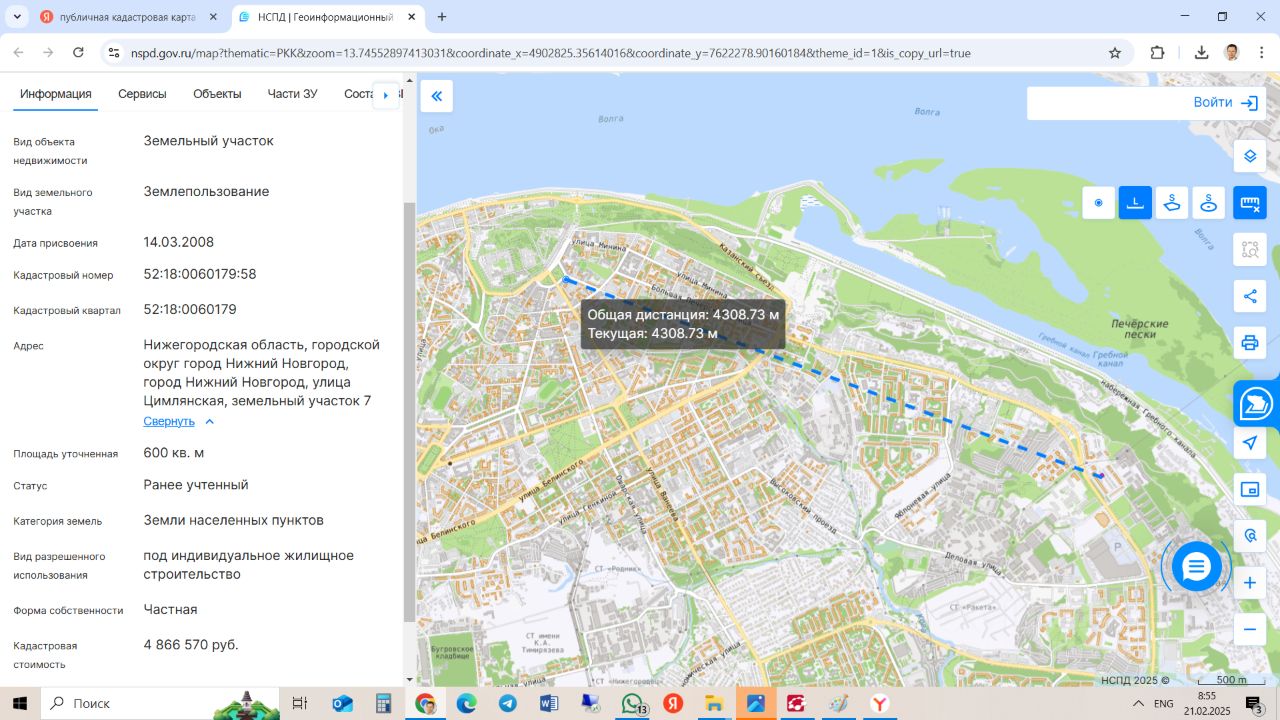Viewport: 1280px width, 720px height.
Task: Click the share map icon
Action: (1249, 296)
